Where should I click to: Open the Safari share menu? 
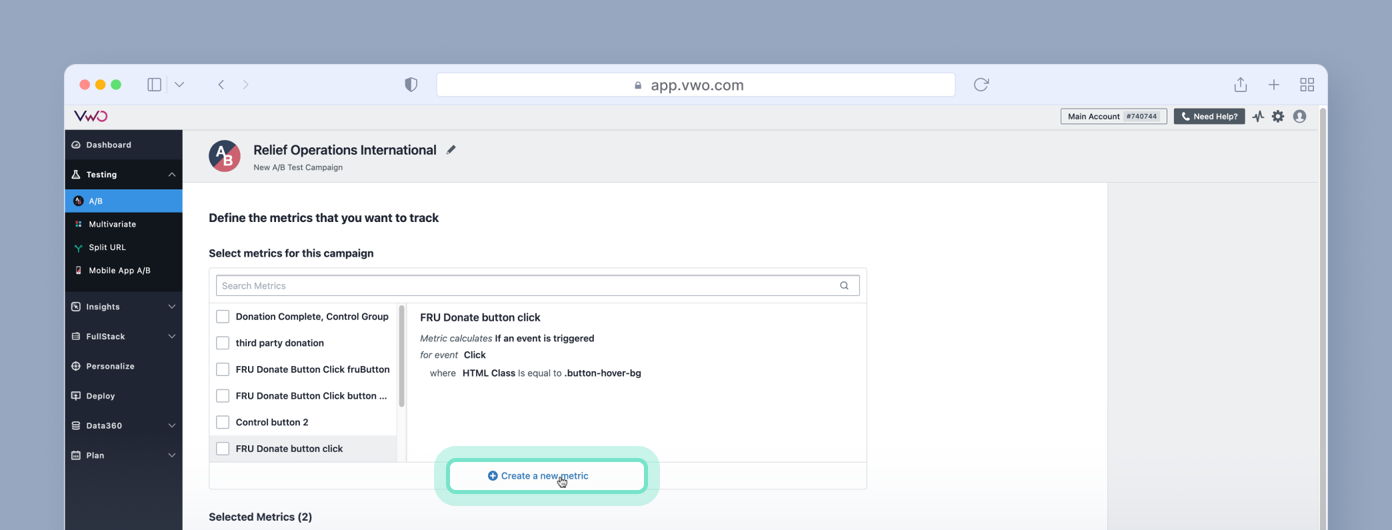(x=1240, y=85)
